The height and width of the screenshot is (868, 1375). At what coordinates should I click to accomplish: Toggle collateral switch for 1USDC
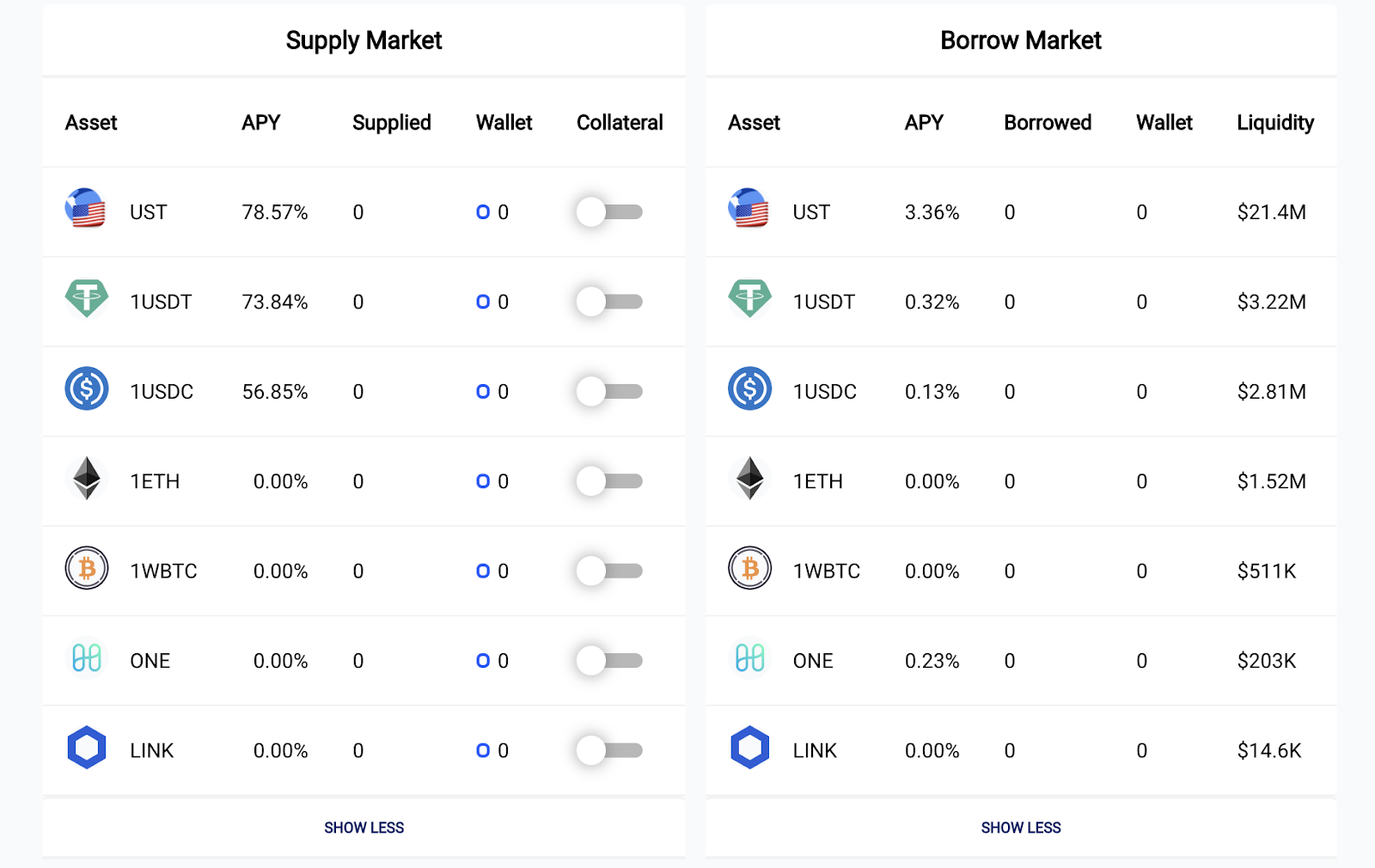(609, 392)
